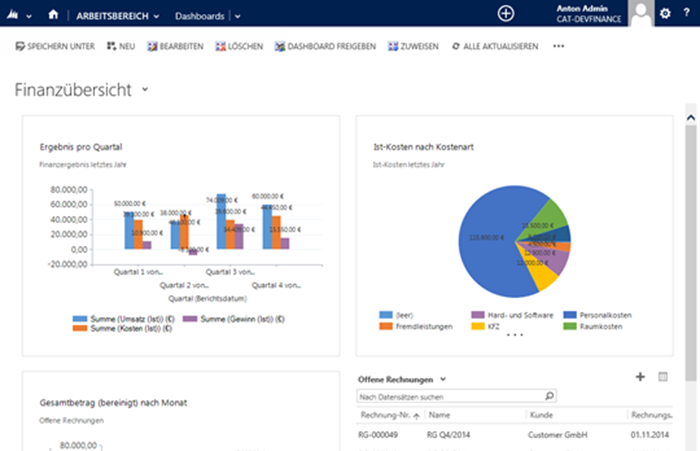
Task: Click the Dashboards navigation item
Action: point(199,16)
